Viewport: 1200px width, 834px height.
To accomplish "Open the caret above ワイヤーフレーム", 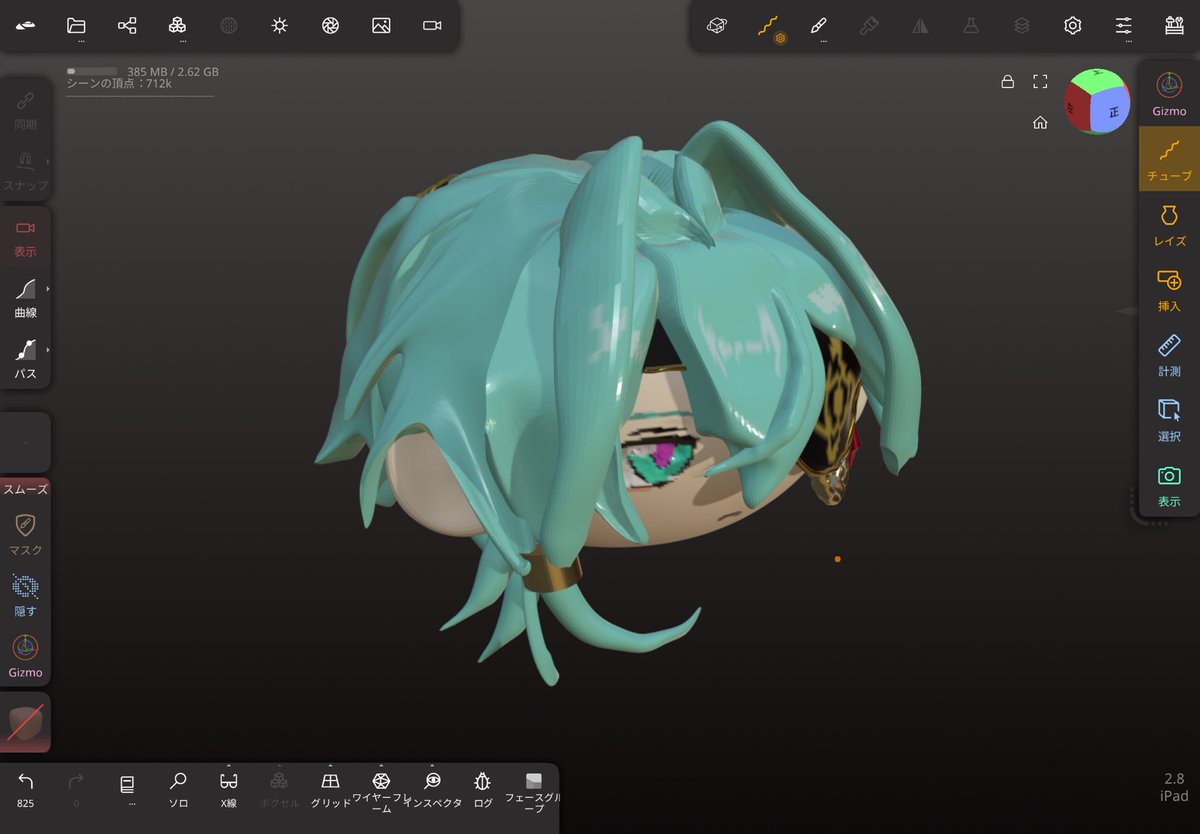I will click(x=381, y=766).
